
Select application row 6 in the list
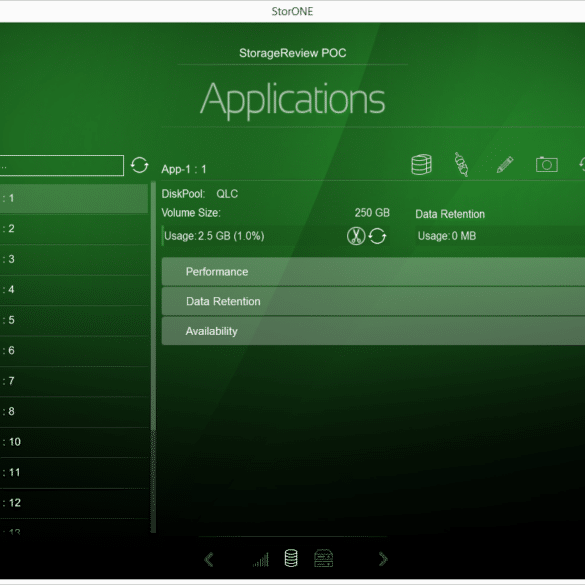coord(74,351)
